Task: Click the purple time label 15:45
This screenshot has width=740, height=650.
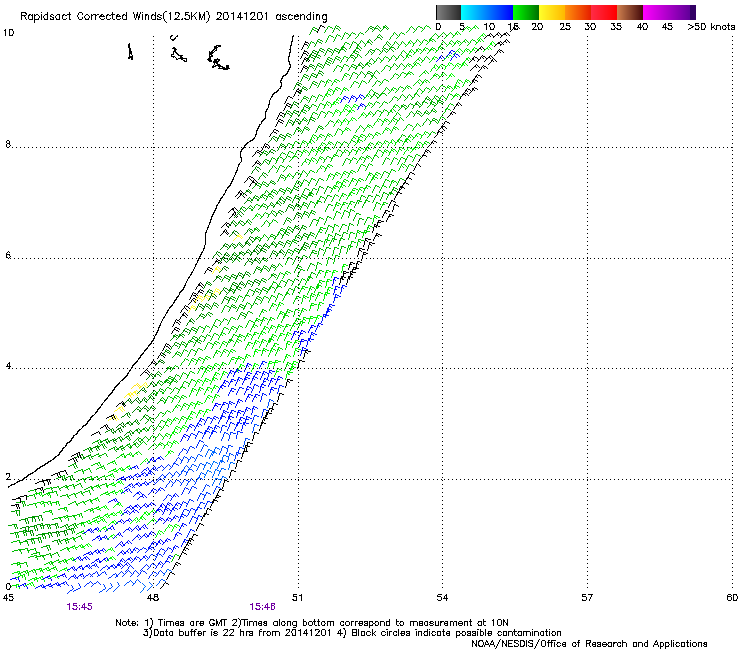Action: coord(79,607)
